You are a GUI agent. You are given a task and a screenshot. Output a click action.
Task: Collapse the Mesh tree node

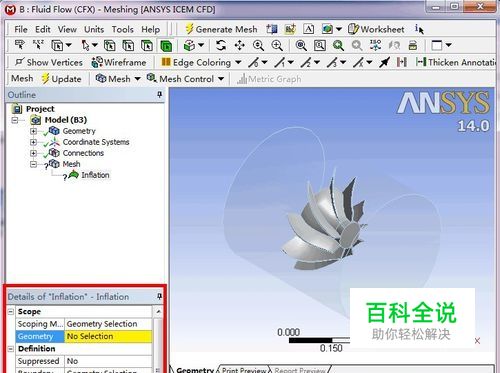click(x=33, y=164)
